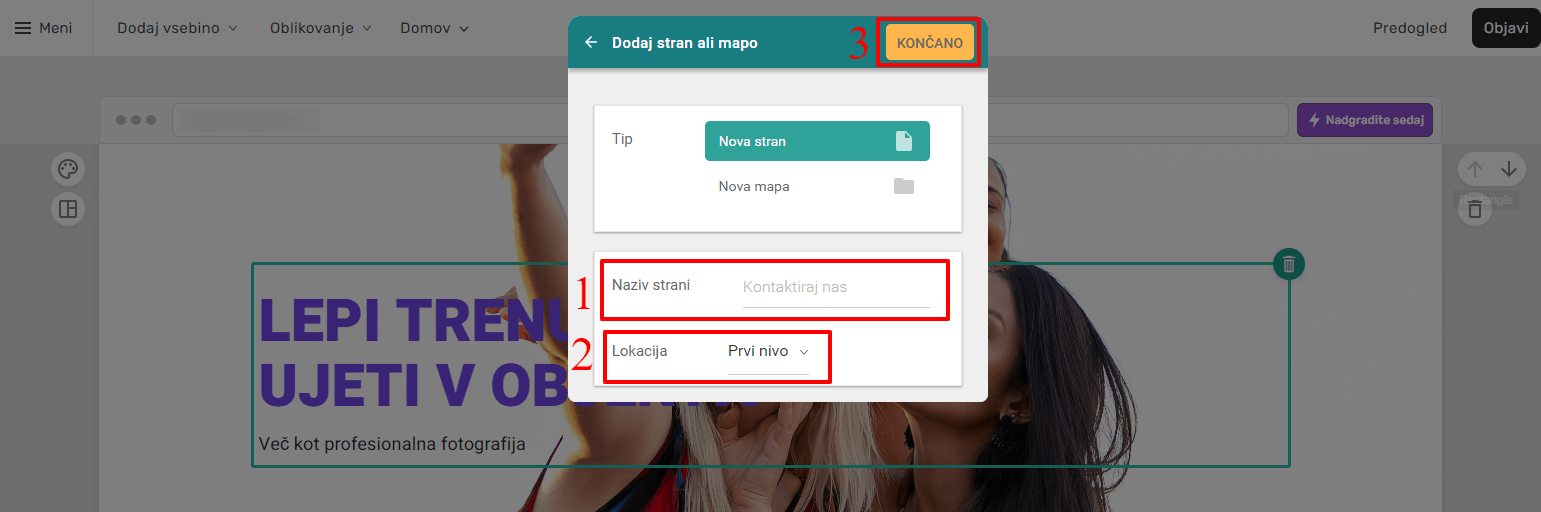Click the KONČANO button
Viewport: 1541px width, 512px height.
(x=929, y=43)
